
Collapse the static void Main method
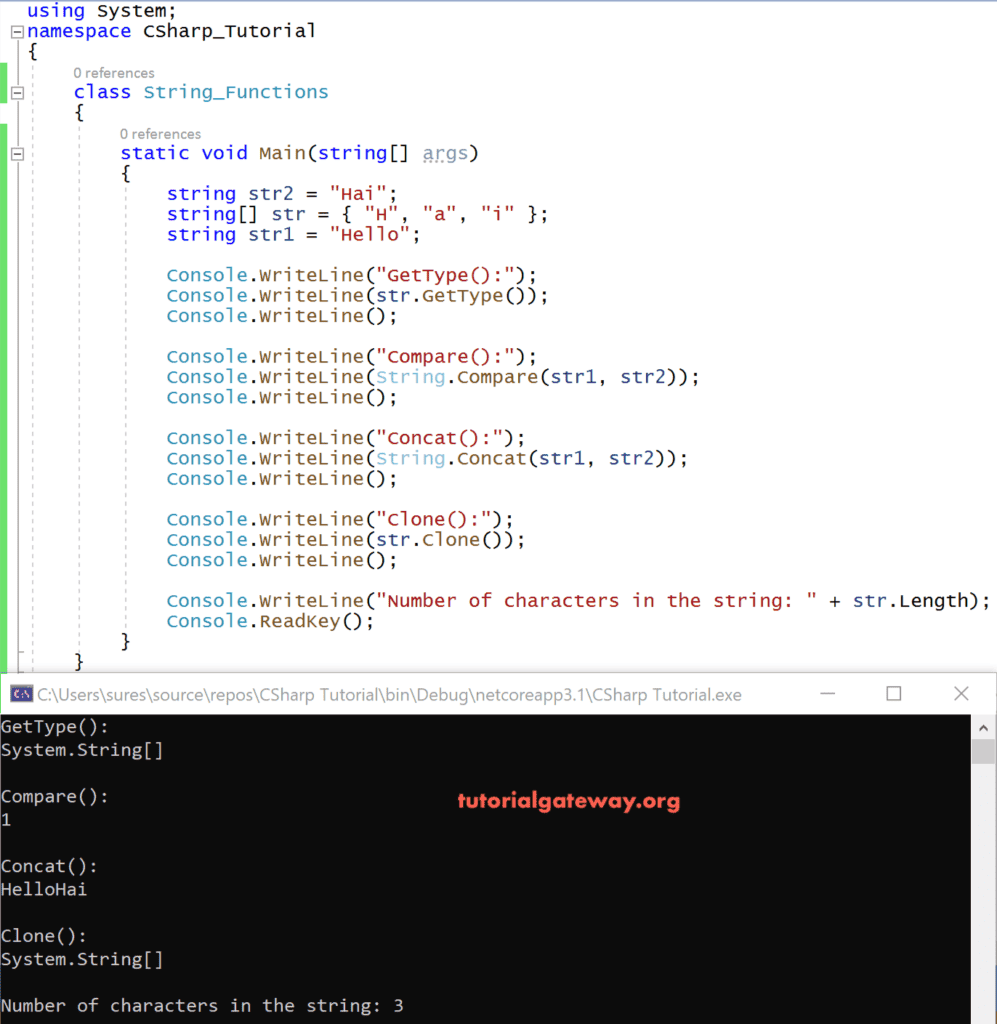[18, 154]
